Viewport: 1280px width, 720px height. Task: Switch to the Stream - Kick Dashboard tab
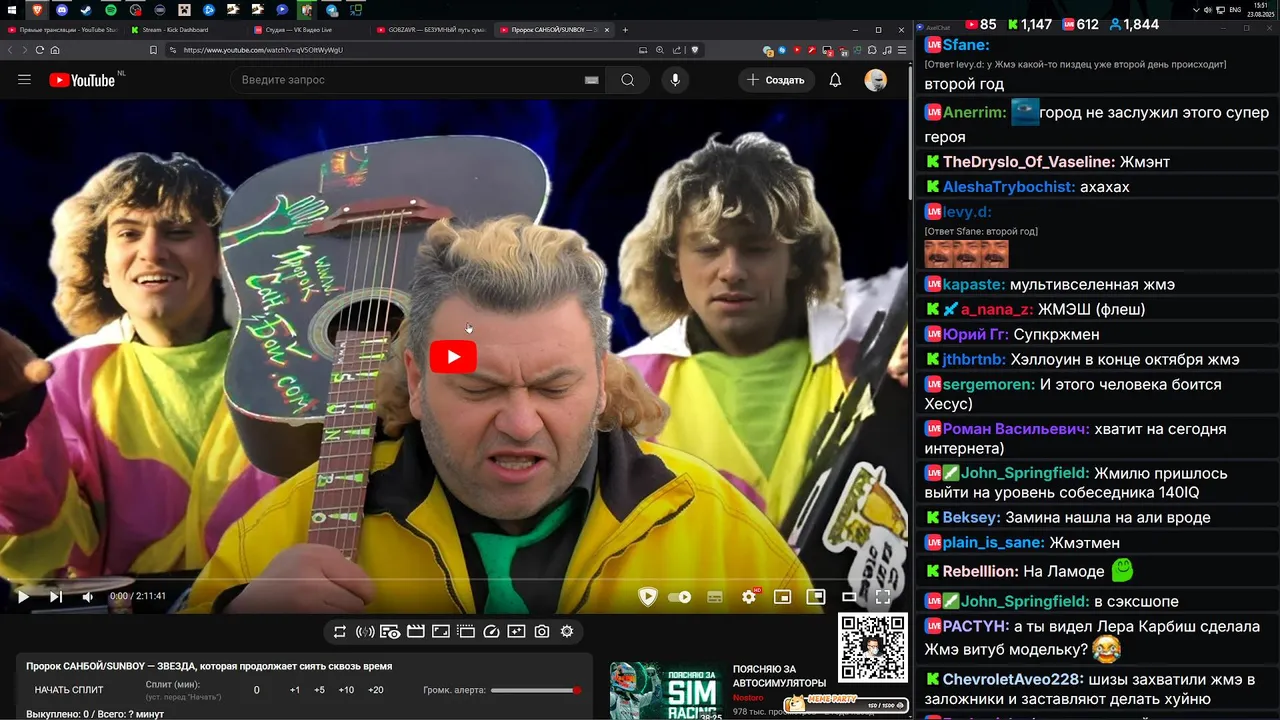click(x=186, y=30)
